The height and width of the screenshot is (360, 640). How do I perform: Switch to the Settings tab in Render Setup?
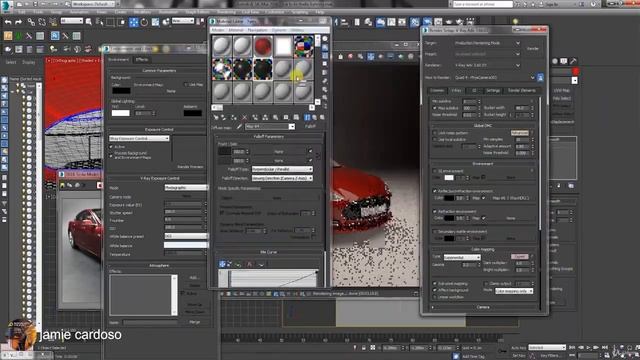click(493, 91)
